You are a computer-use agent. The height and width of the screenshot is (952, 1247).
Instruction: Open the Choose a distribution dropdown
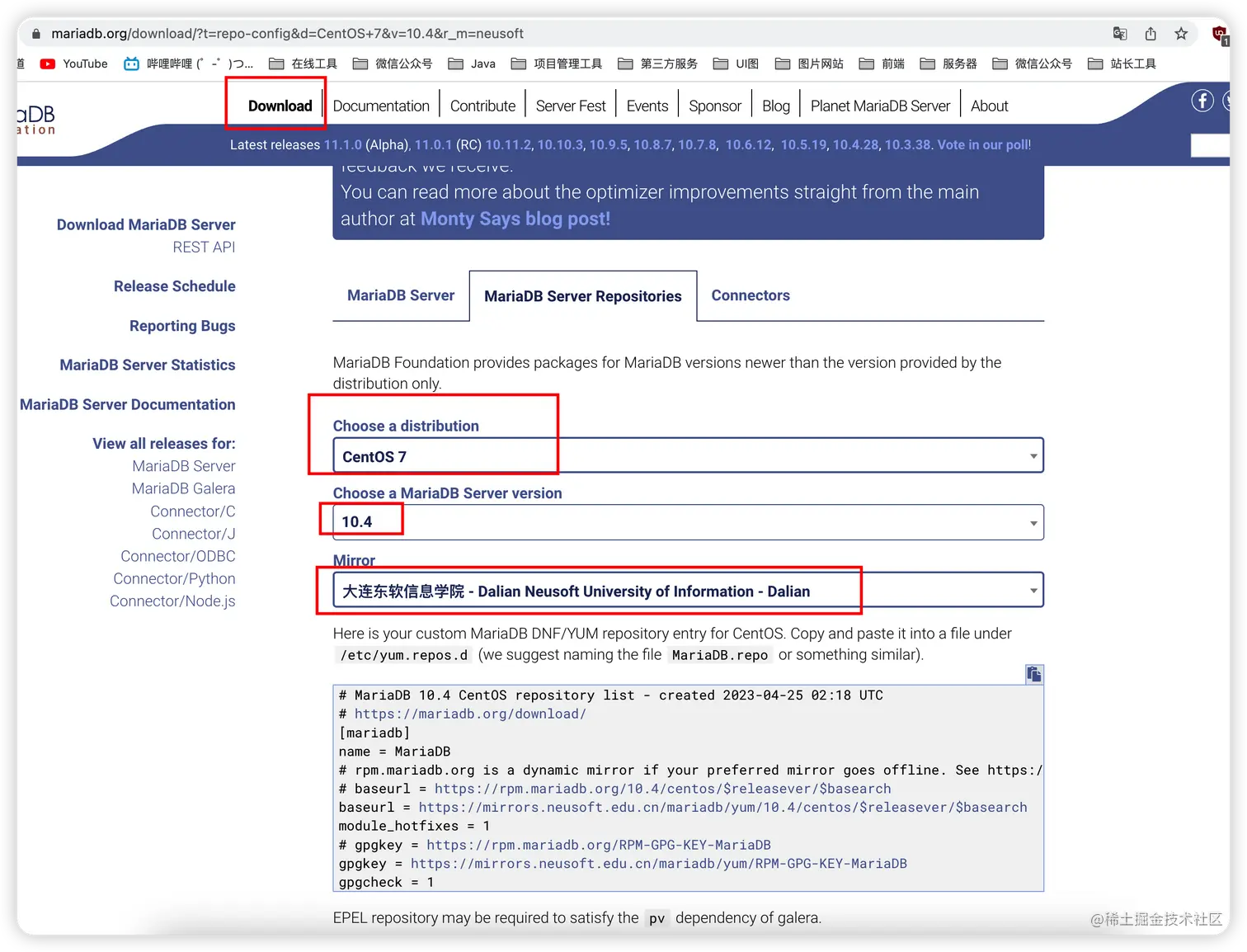tap(689, 456)
